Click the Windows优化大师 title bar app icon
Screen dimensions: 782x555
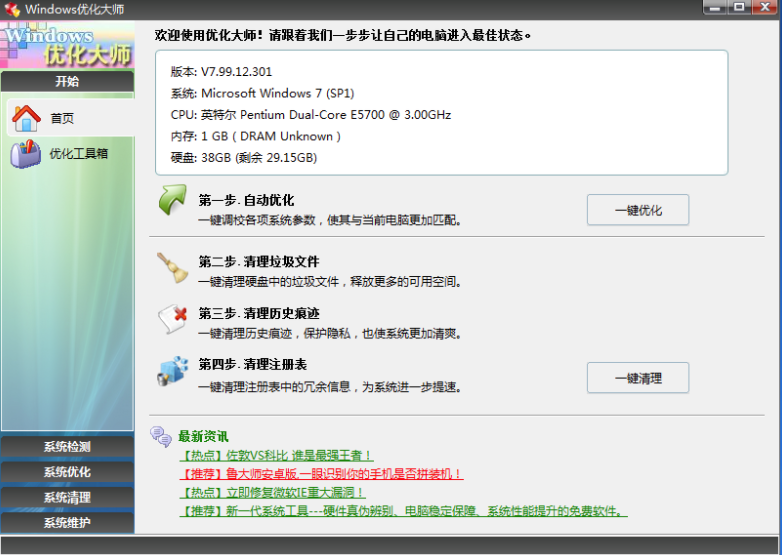(12, 9)
